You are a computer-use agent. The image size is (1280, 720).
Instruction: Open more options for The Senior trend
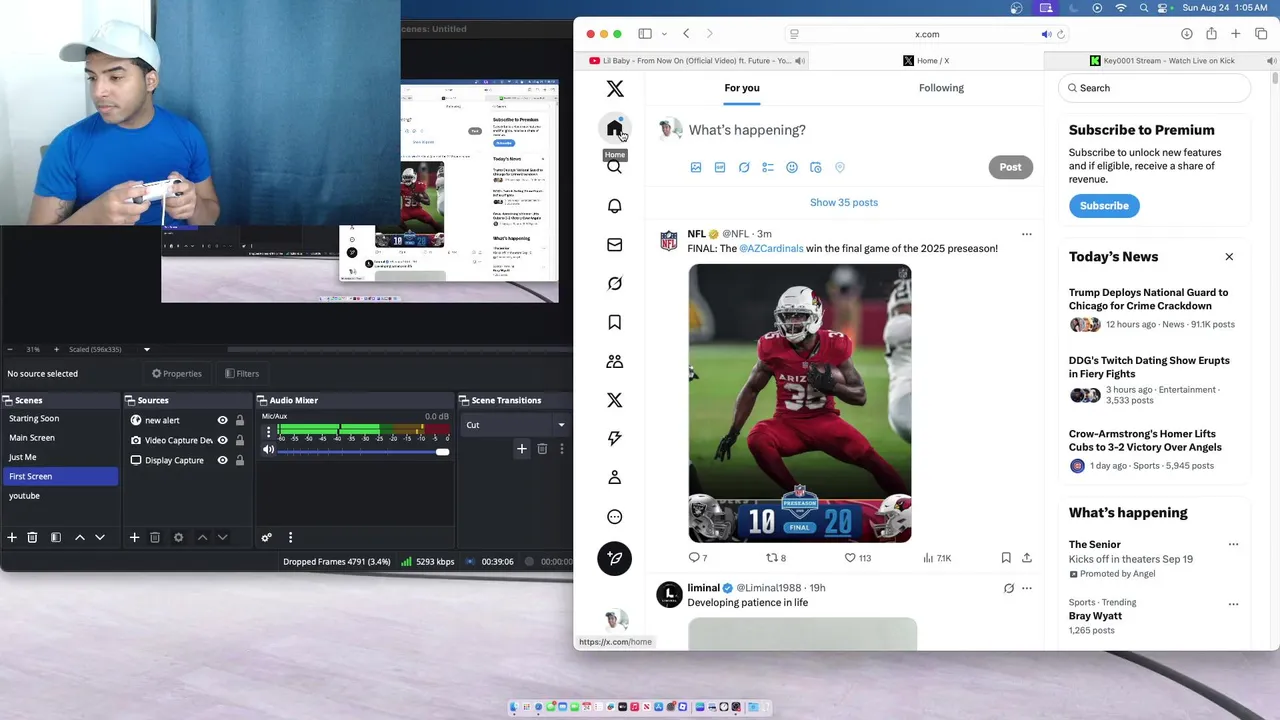coord(1233,545)
